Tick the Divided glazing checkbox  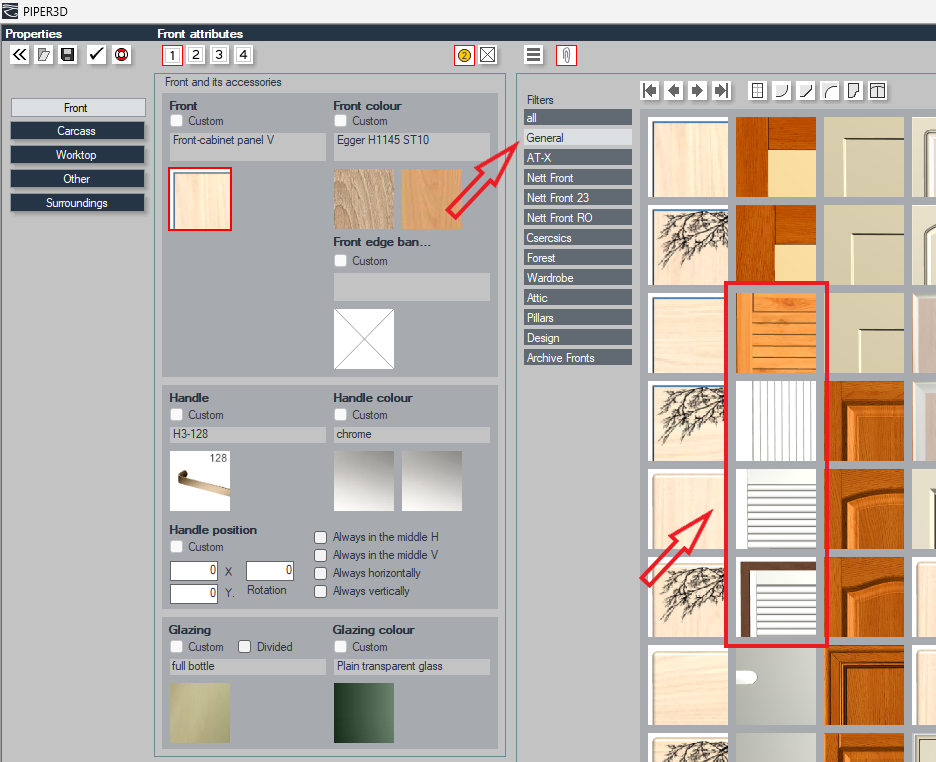(x=244, y=647)
